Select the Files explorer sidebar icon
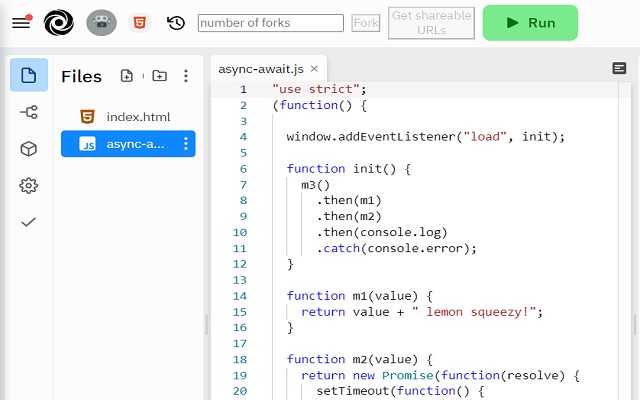 pos(29,75)
